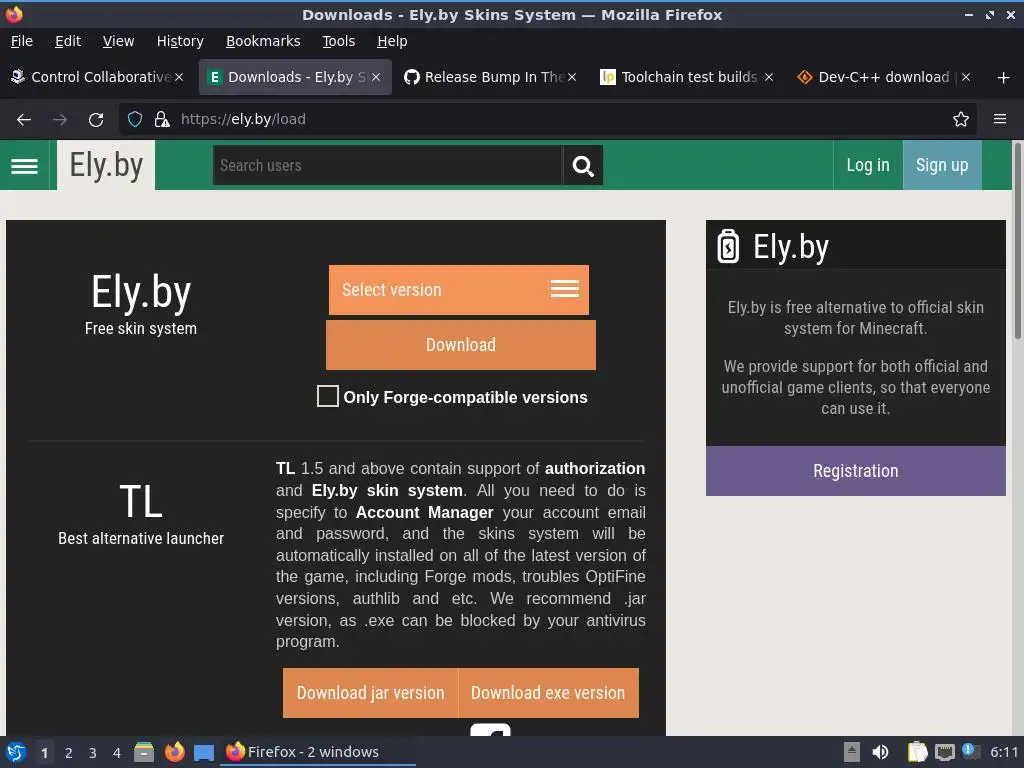Close the Dev-C++ download tab

click(966, 77)
